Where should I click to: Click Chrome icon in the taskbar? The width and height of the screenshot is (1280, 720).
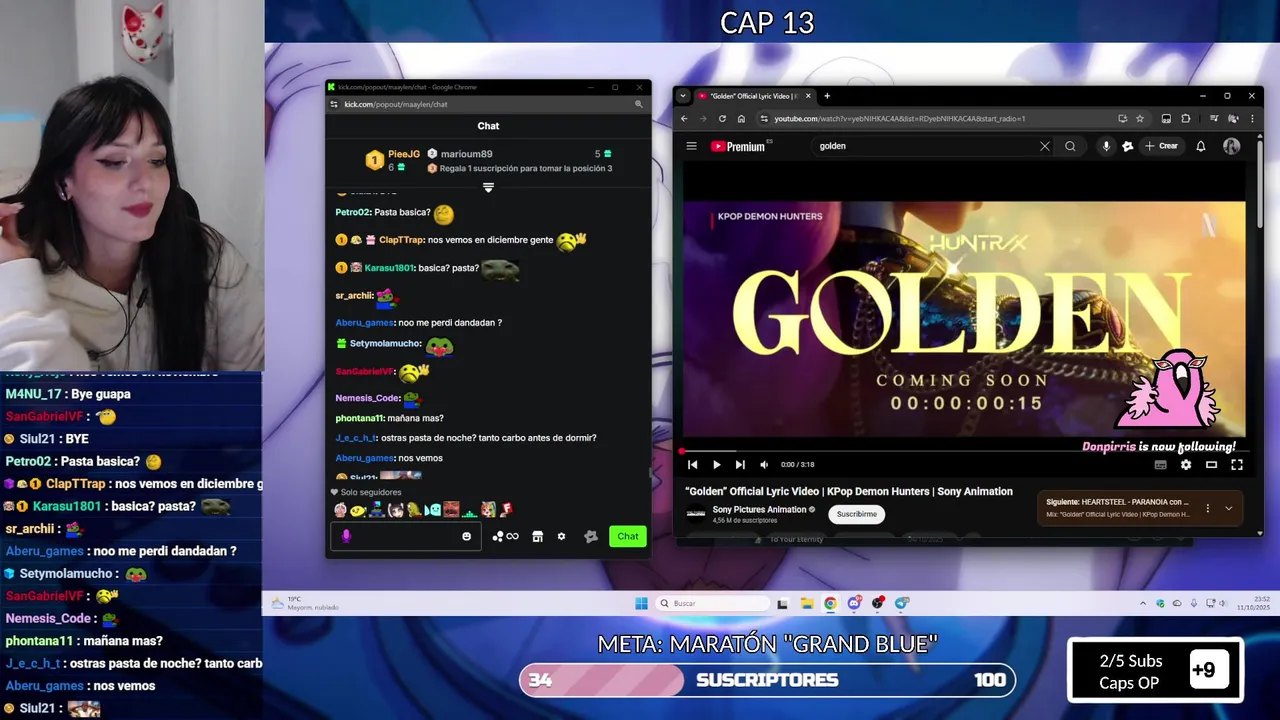(830, 603)
